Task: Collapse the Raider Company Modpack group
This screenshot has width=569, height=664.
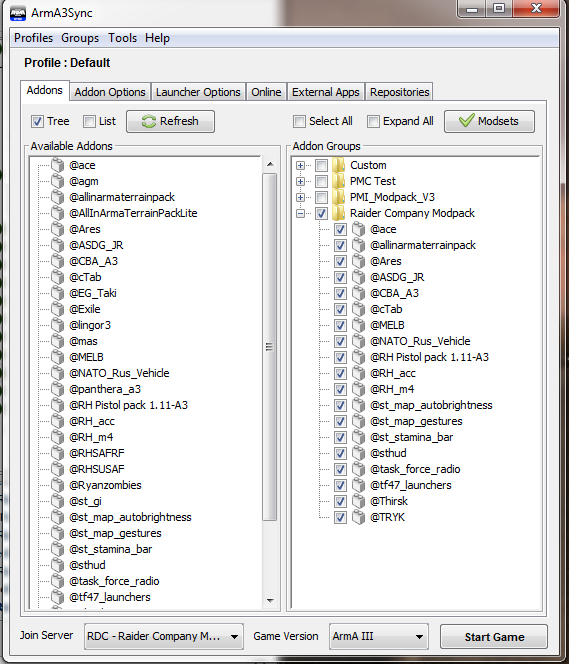Action: 301,213
